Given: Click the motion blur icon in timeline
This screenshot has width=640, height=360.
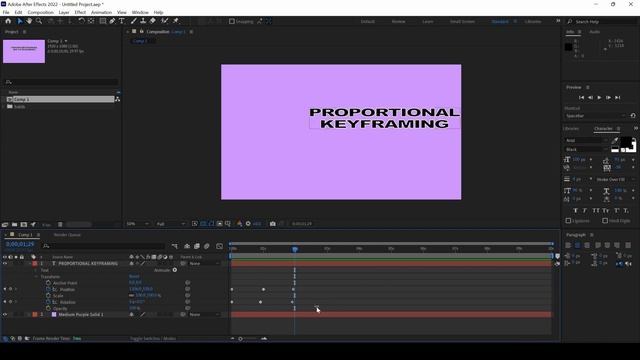Looking at the screenshot, I should [207, 246].
